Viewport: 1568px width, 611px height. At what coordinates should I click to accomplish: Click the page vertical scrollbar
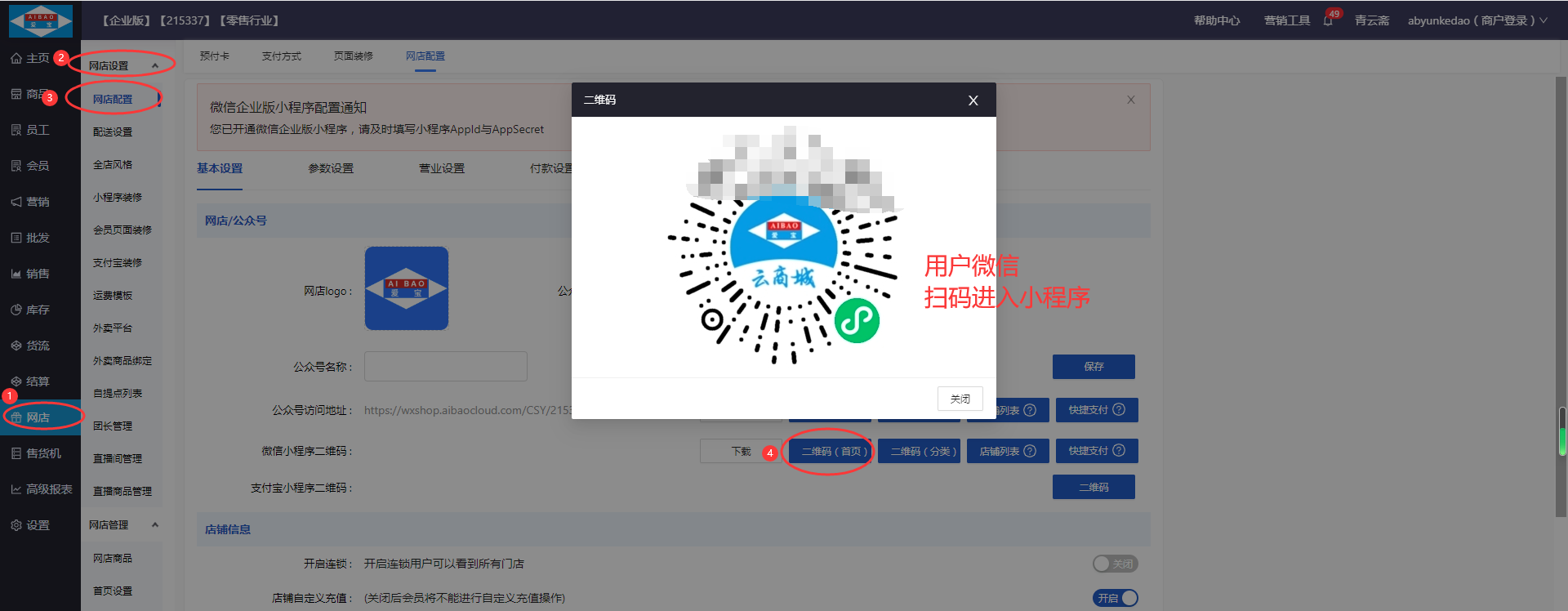tap(1561, 294)
